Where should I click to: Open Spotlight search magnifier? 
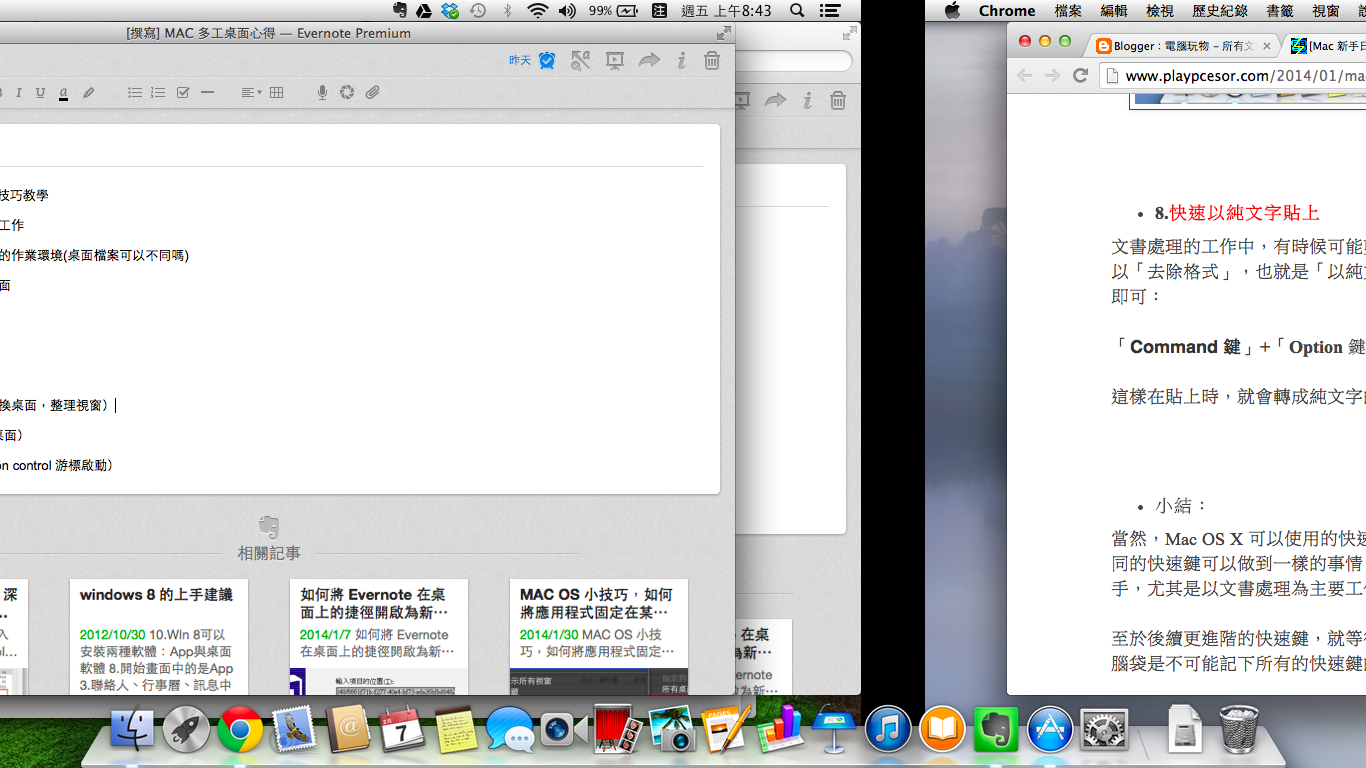797,11
